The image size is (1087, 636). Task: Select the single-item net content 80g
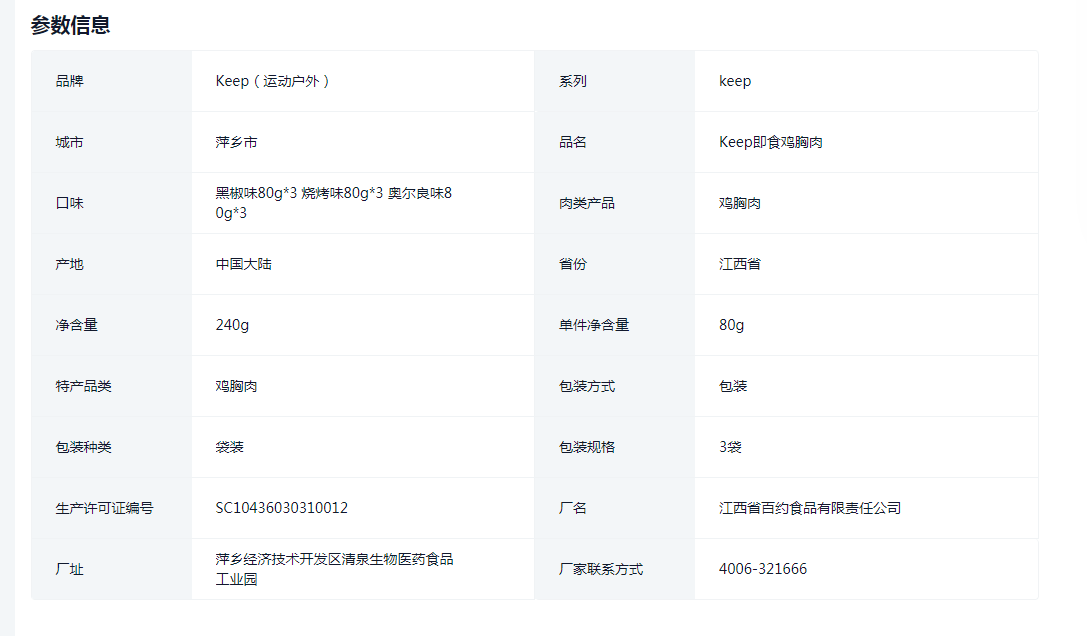point(731,325)
